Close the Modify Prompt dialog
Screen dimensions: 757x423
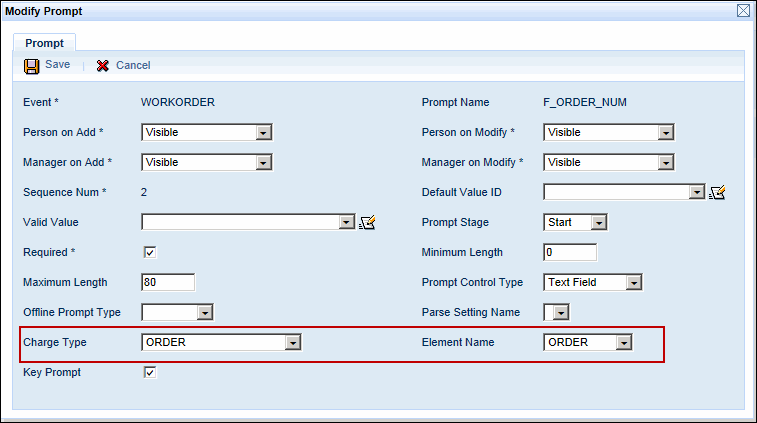pyautogui.click(x=743, y=11)
